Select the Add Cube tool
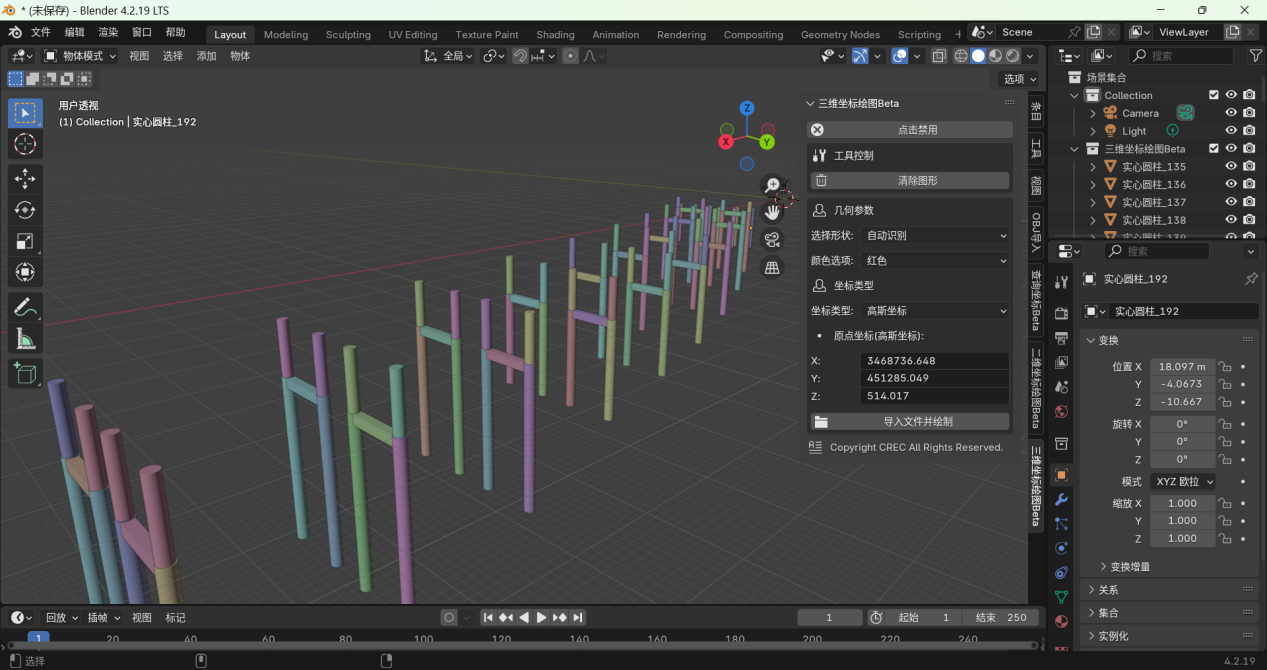This screenshot has height=670, width=1267. pos(25,373)
